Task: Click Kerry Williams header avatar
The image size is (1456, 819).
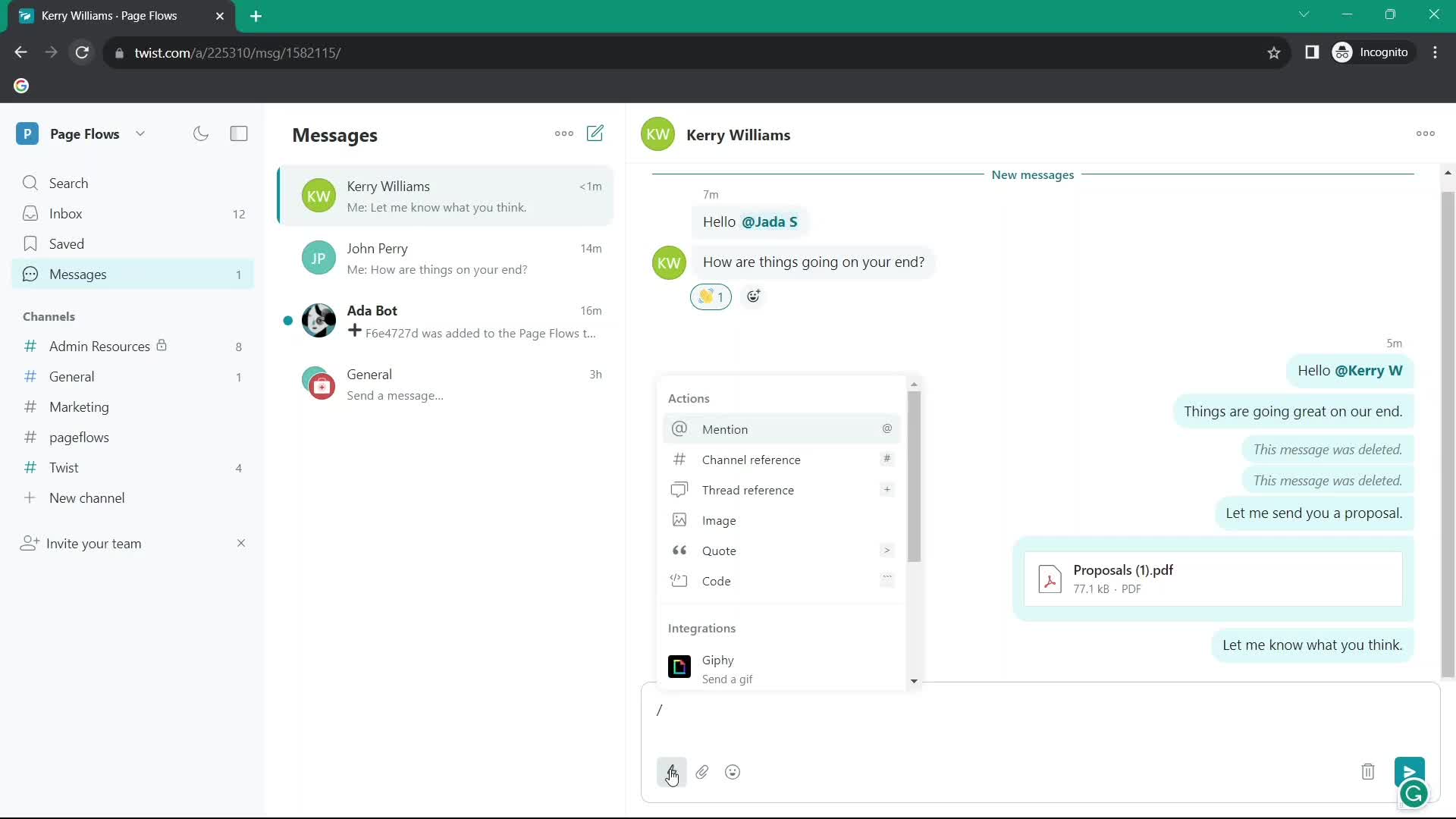Action: tap(657, 134)
